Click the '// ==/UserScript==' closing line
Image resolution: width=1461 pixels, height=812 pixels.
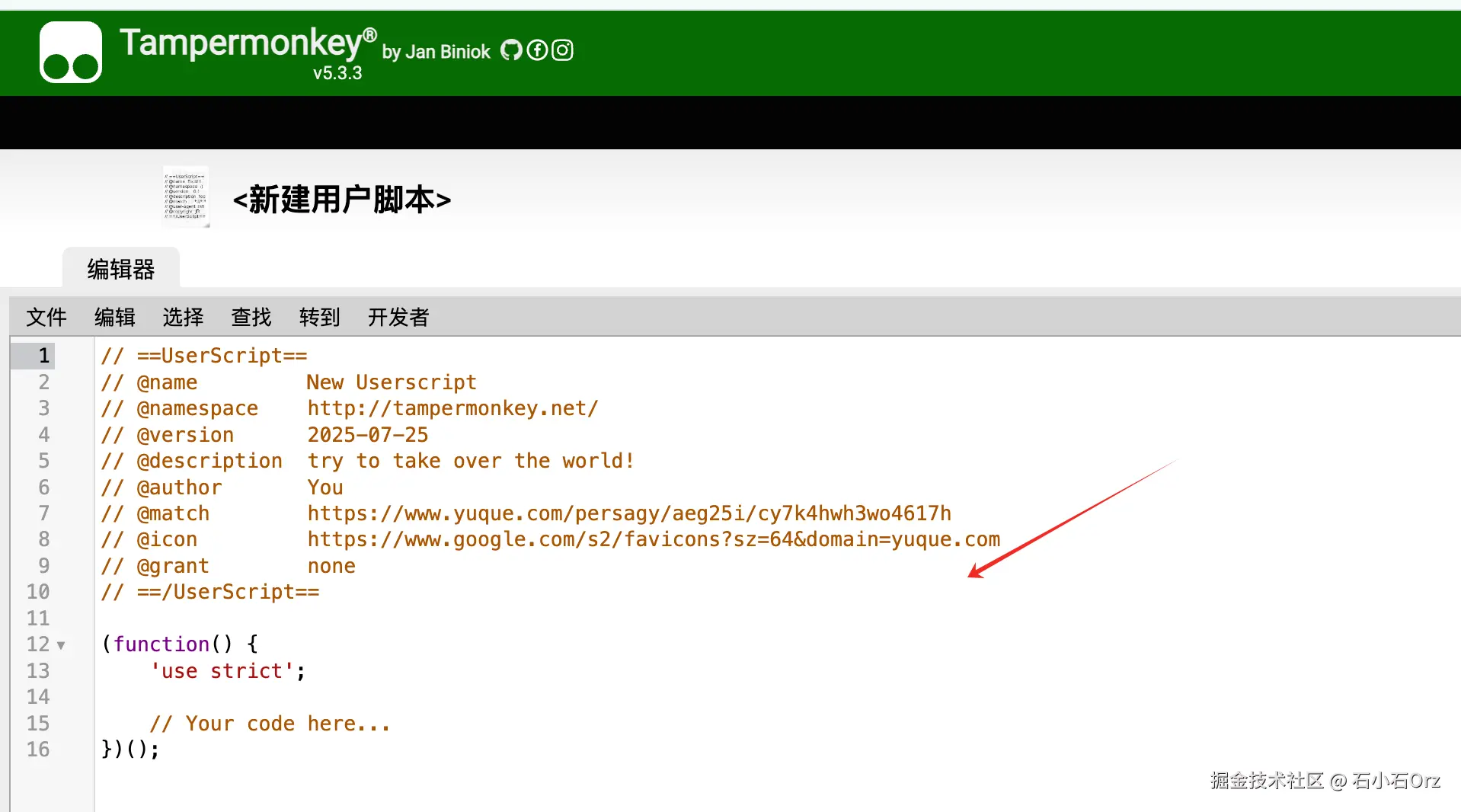[210, 592]
